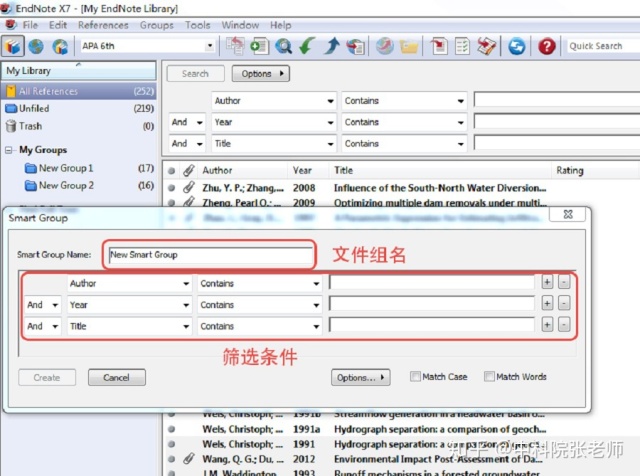
Task: Switch to Integrated Library and Online mode icon
Action: pyautogui.click(x=60, y=46)
